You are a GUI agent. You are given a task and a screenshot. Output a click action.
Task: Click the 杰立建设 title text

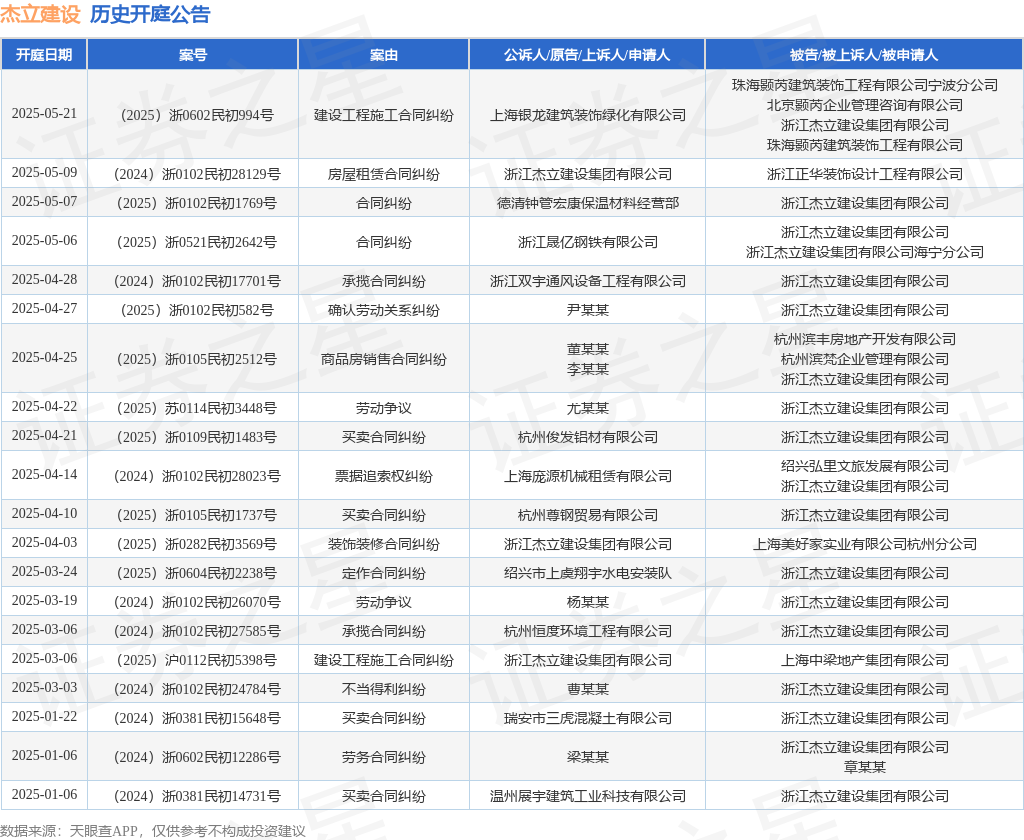point(40,14)
